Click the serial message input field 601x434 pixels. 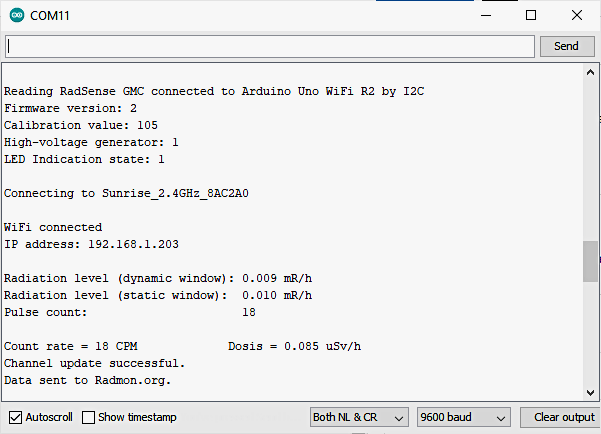pos(270,46)
